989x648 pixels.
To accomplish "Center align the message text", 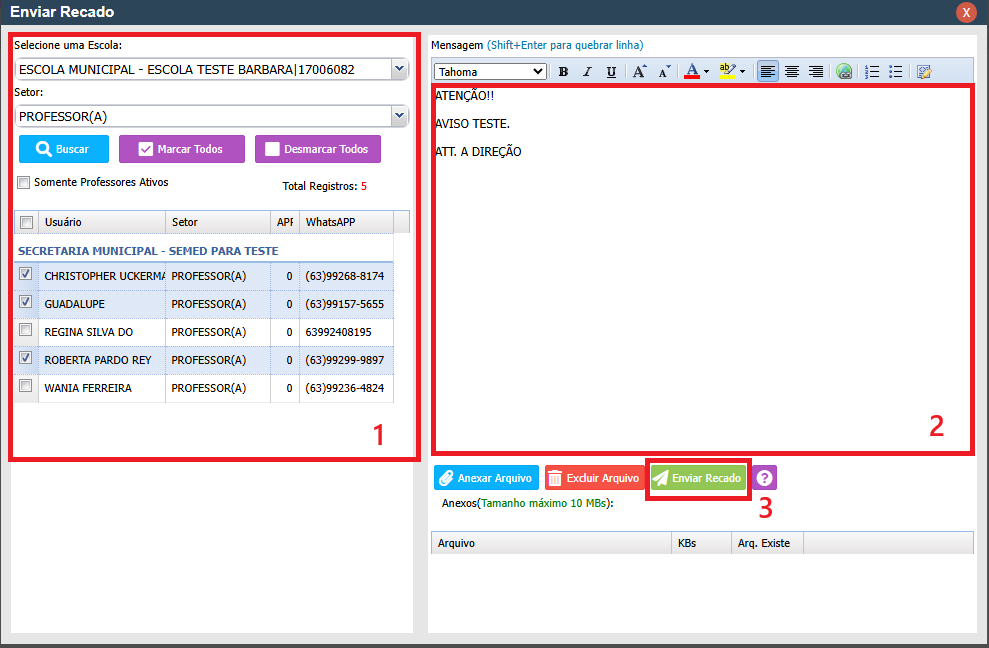I will click(x=792, y=71).
